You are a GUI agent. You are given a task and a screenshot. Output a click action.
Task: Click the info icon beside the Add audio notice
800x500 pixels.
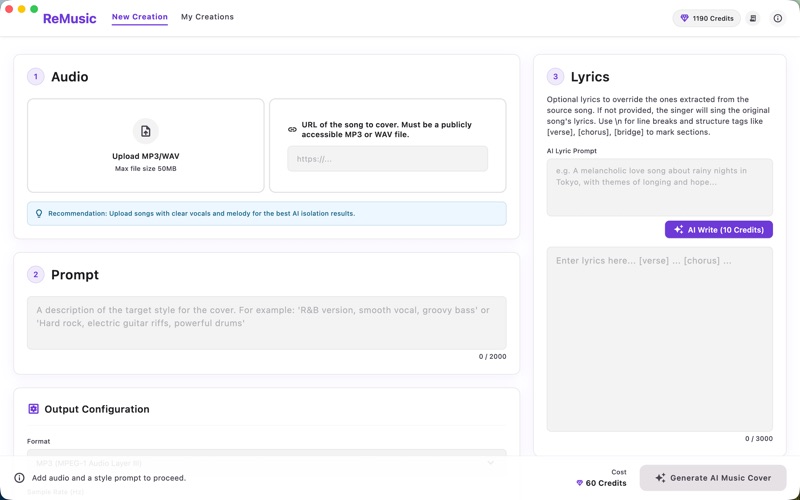(19, 478)
